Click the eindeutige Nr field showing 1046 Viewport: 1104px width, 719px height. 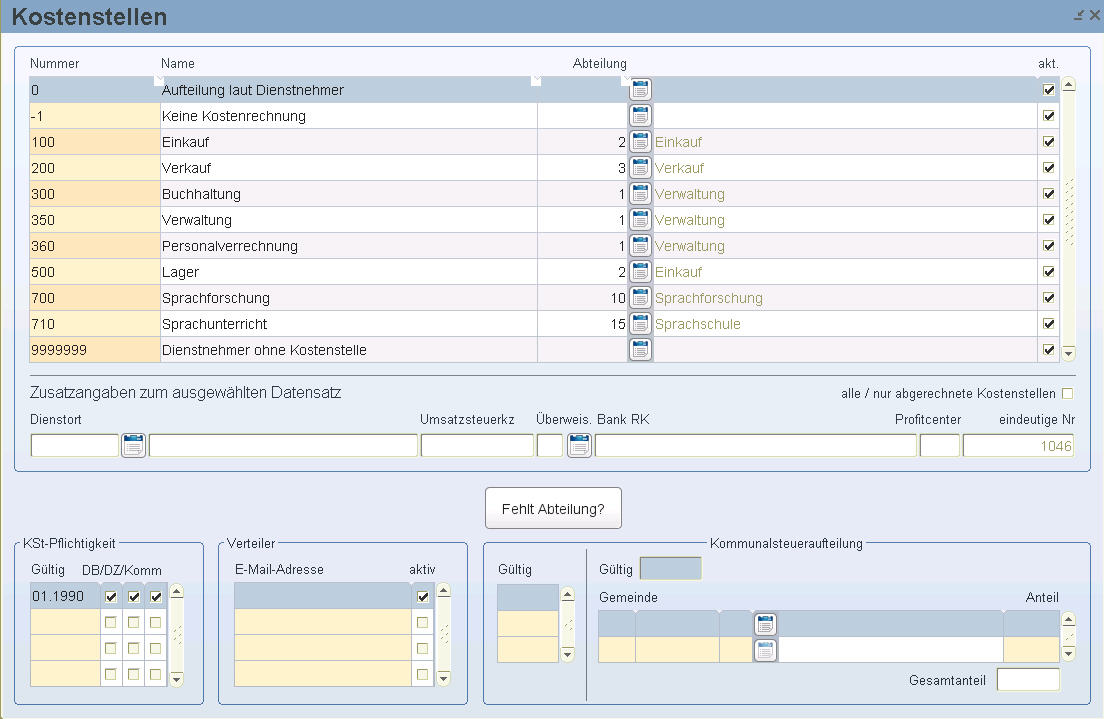tap(1018, 446)
